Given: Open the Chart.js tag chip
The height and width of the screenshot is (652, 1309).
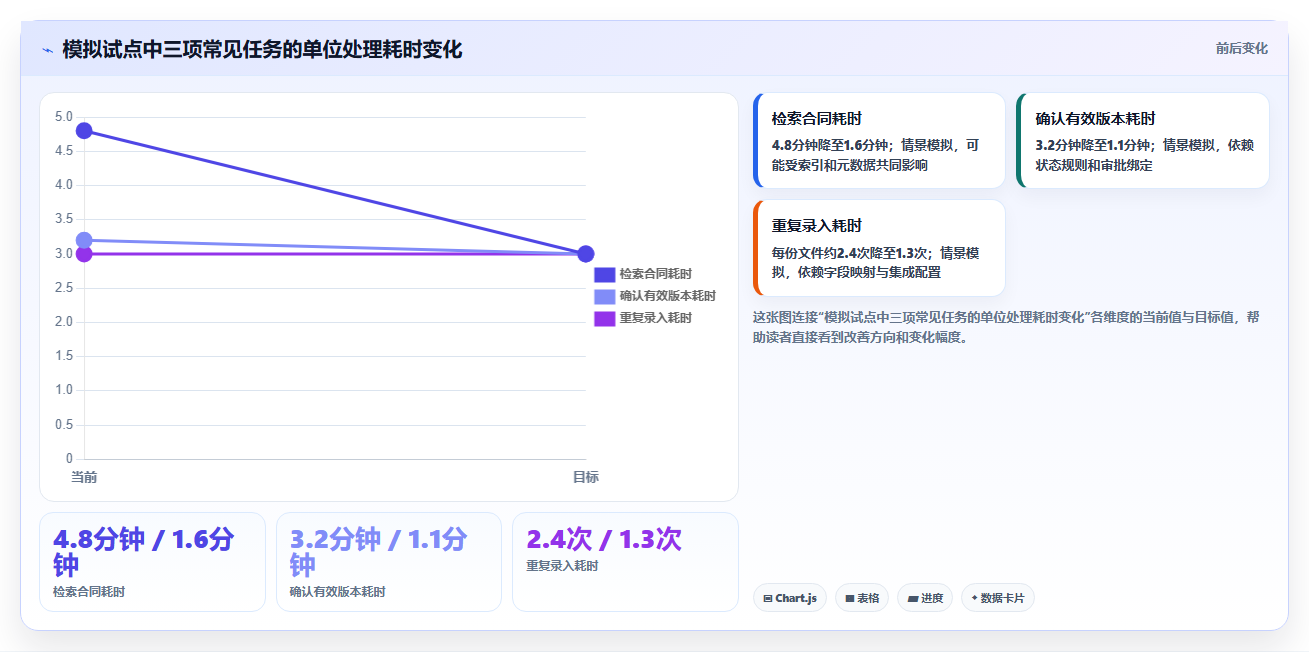Looking at the screenshot, I should [790, 598].
